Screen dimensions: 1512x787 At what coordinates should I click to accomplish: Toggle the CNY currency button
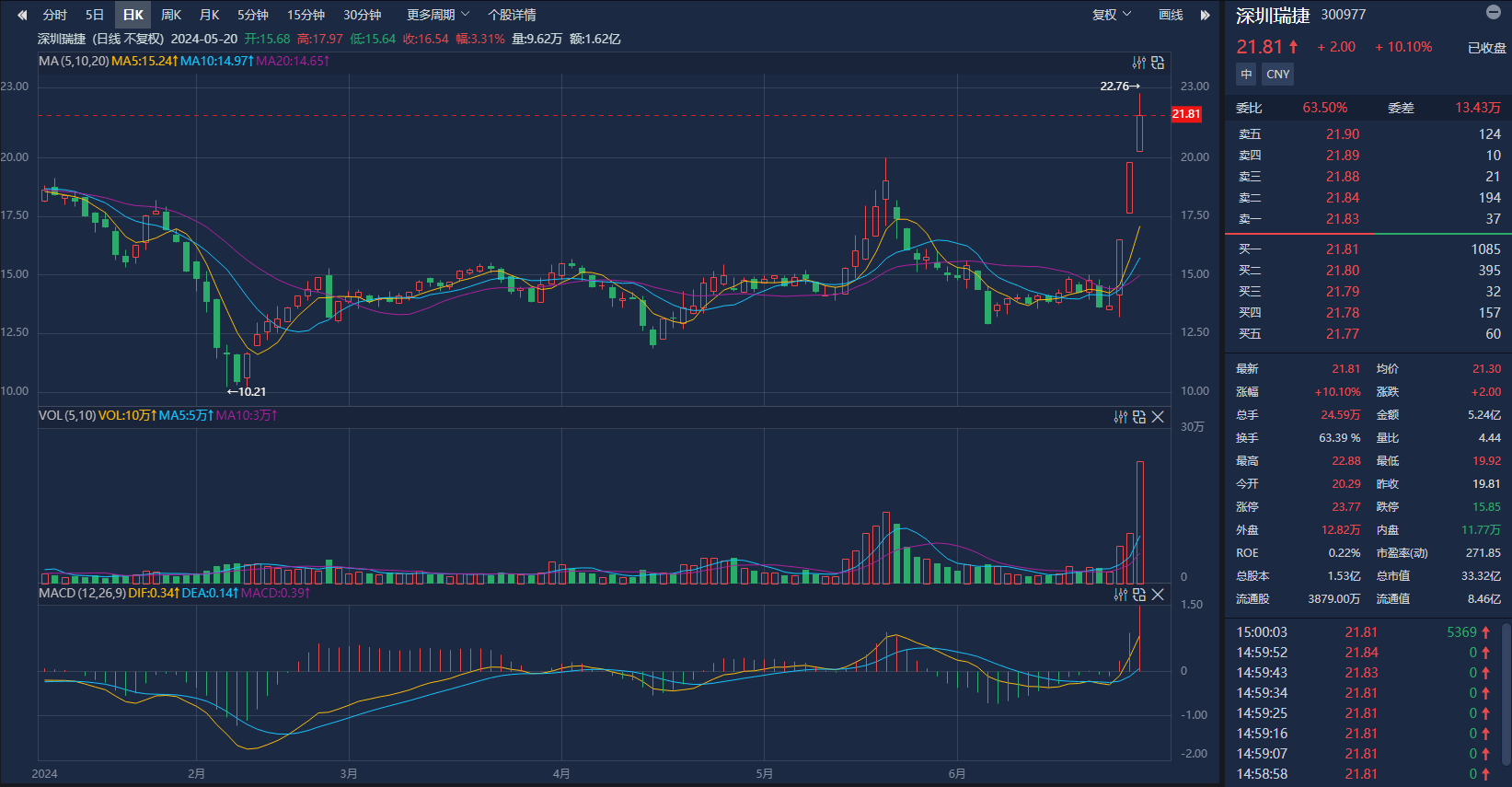click(1277, 75)
